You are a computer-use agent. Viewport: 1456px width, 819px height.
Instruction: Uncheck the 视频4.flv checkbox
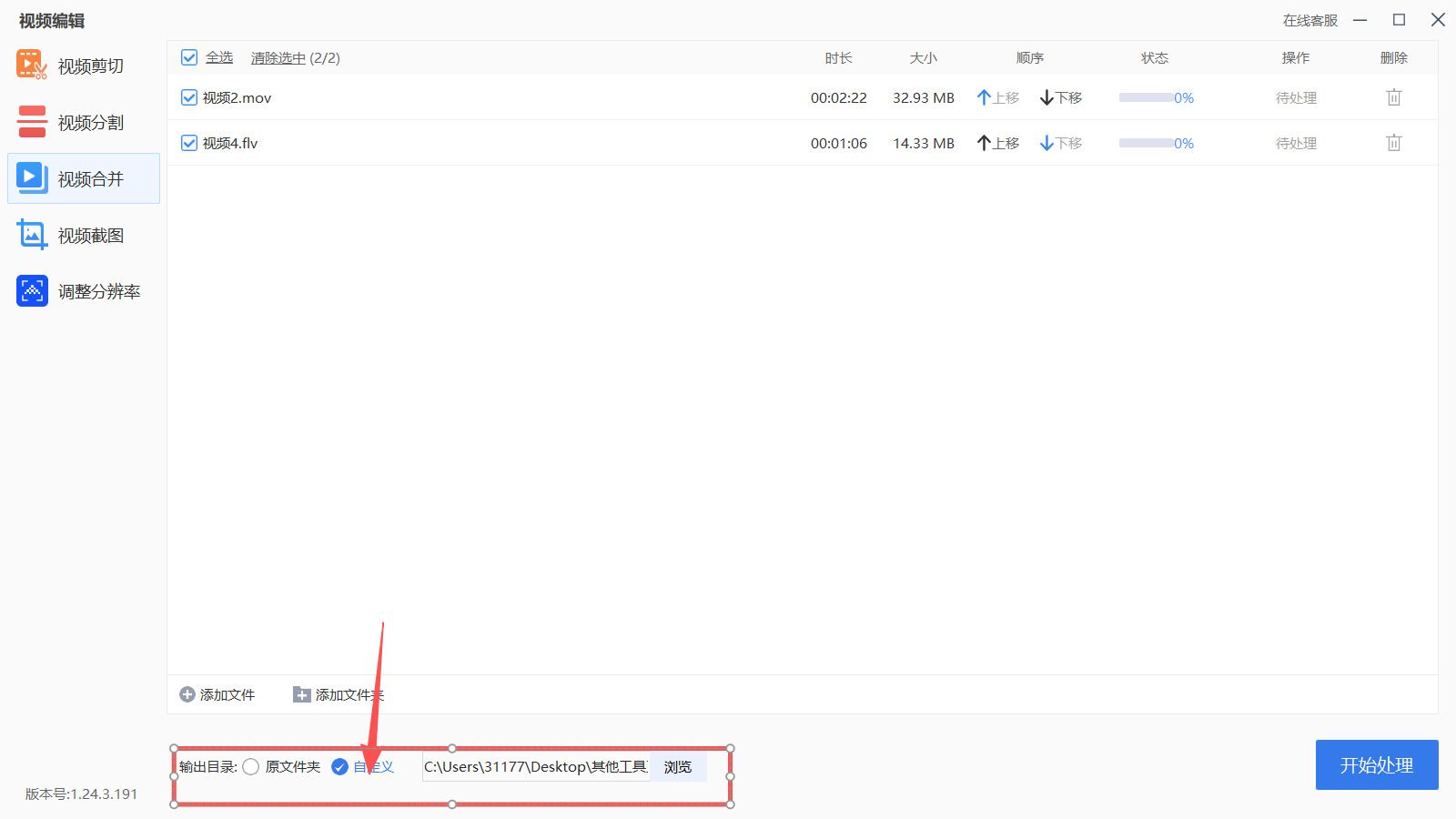[189, 143]
